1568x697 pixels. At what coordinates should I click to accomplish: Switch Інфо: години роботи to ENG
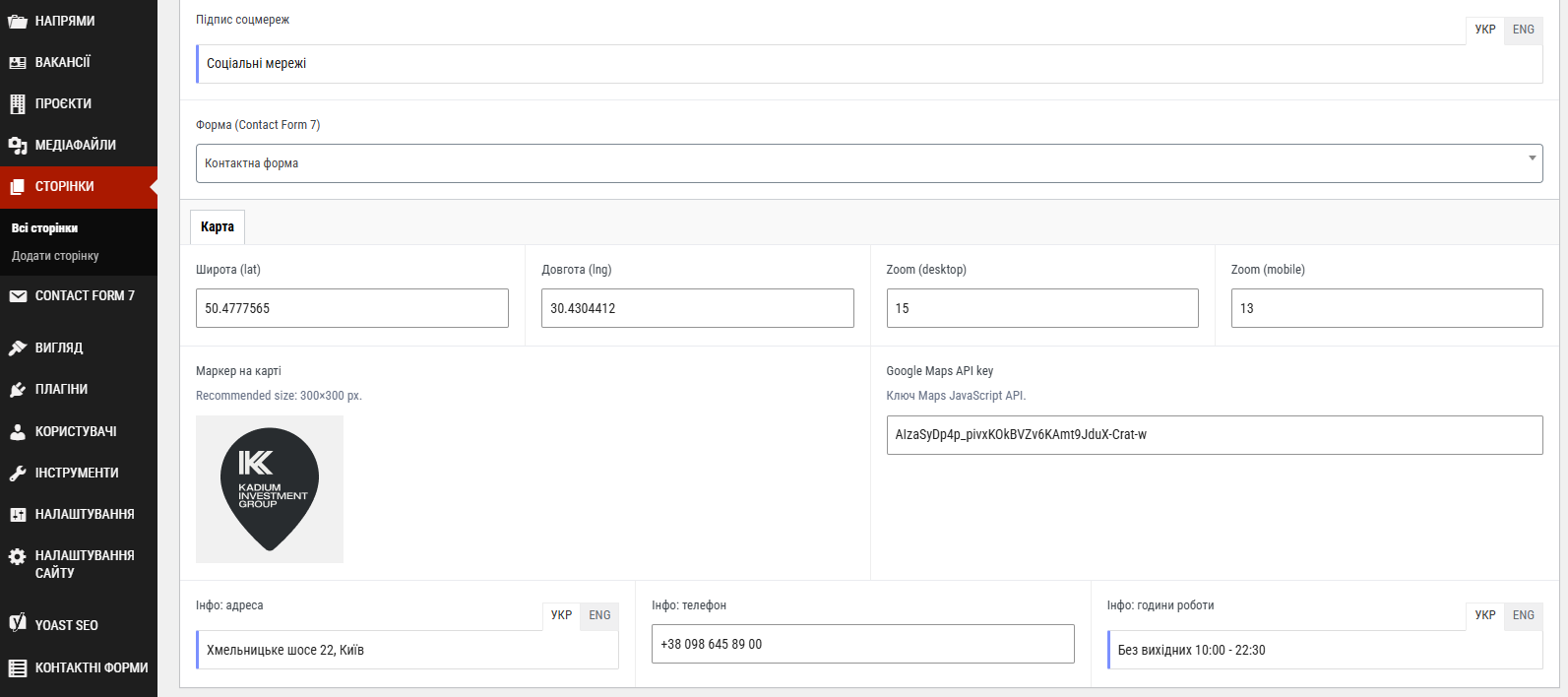[1523, 615]
